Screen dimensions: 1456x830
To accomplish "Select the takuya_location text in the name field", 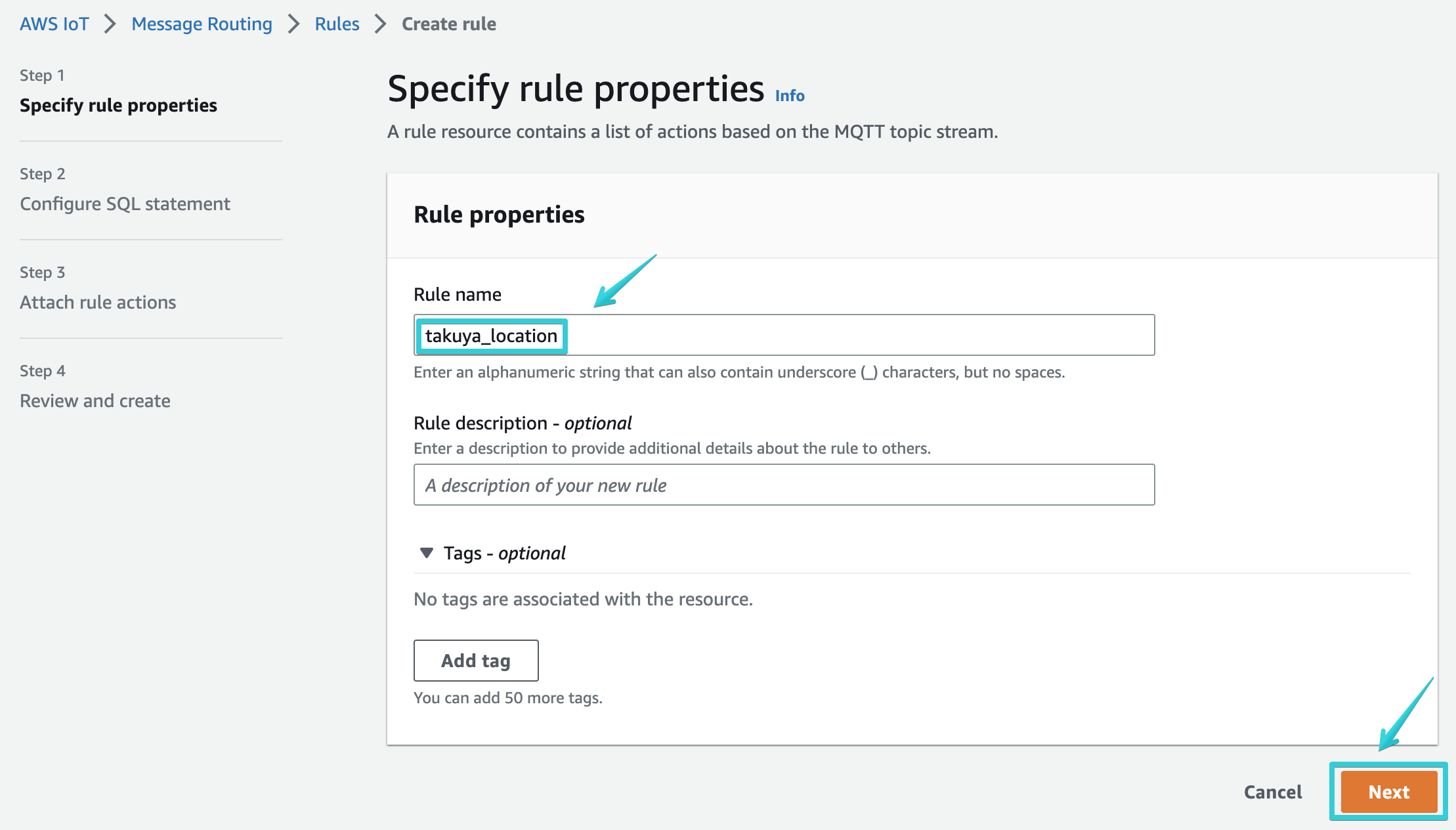I will coord(491,336).
